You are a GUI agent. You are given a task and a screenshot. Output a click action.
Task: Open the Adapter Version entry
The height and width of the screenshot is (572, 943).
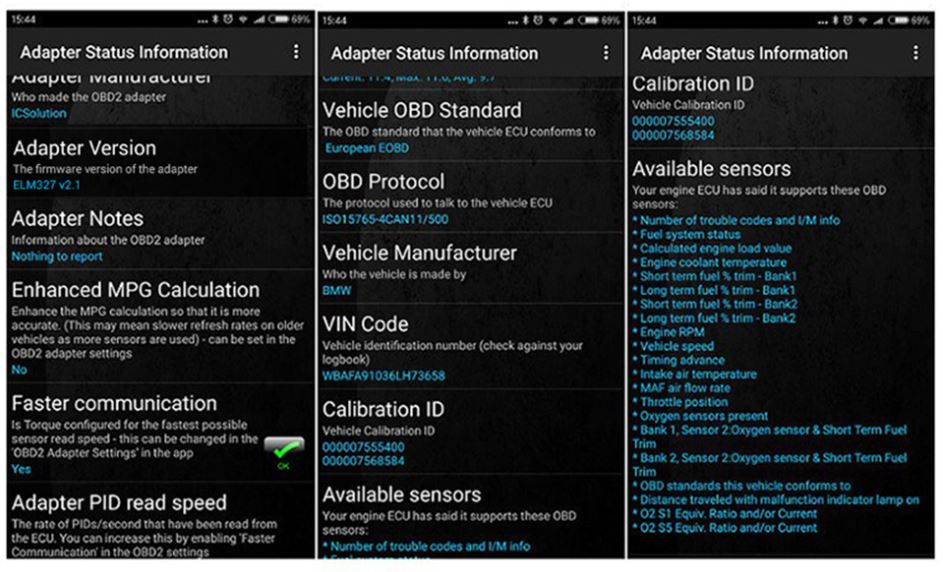(x=84, y=148)
